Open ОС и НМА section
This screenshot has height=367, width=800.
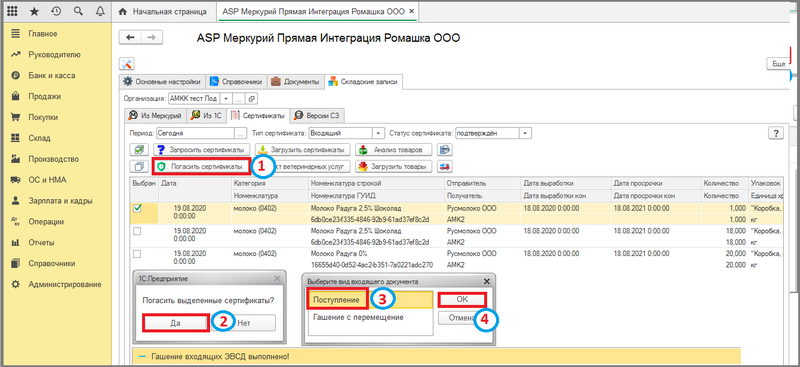[47, 180]
